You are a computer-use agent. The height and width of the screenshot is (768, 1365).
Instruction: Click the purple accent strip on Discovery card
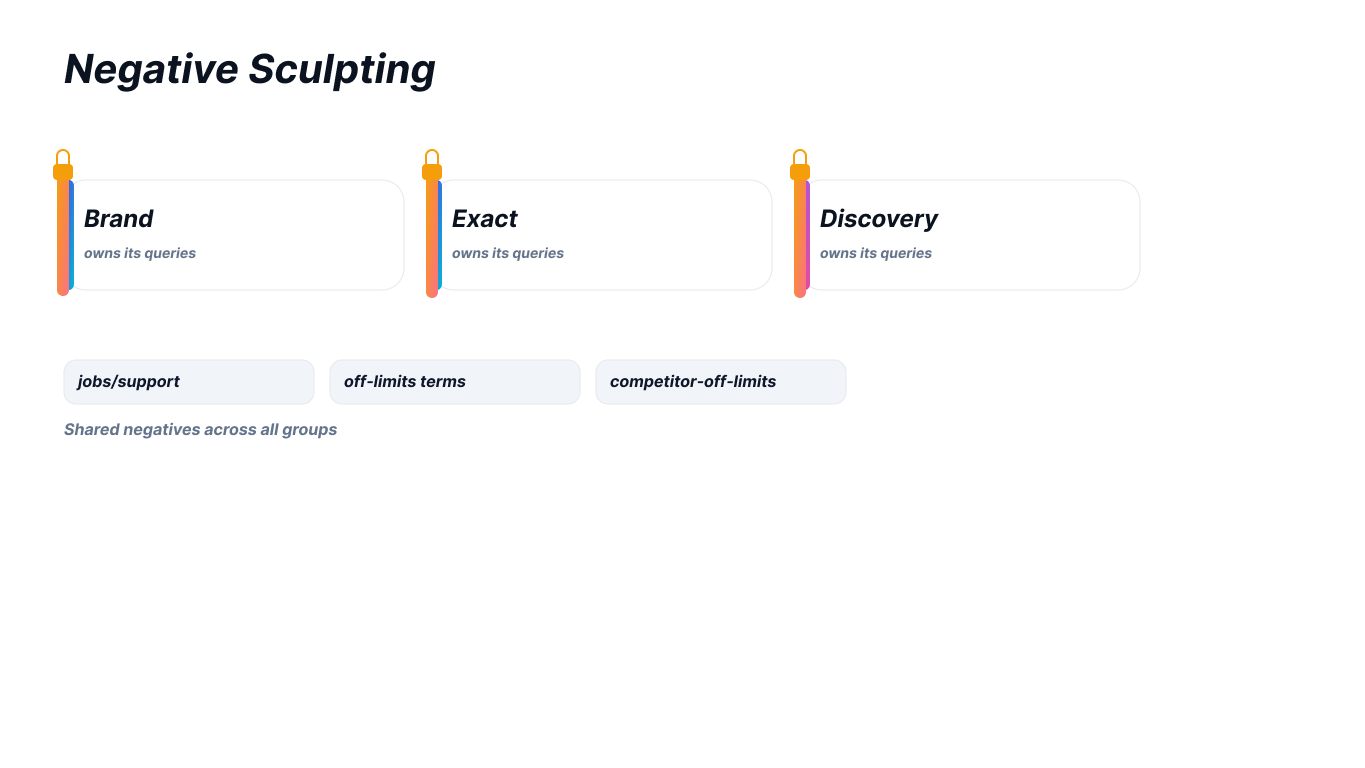(808, 235)
